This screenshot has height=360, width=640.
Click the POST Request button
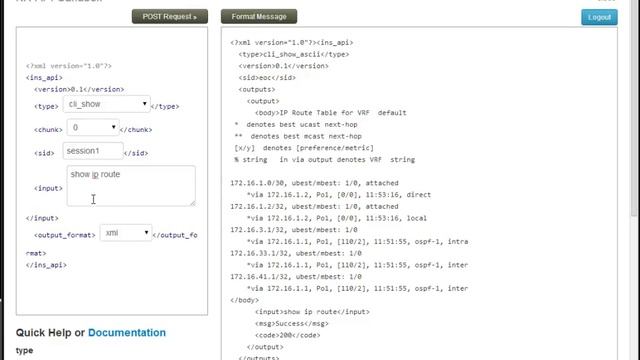(x=170, y=17)
